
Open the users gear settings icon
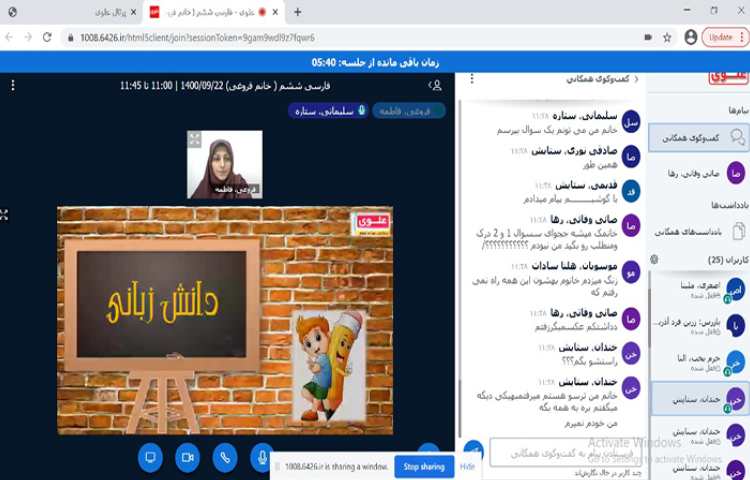click(654, 259)
